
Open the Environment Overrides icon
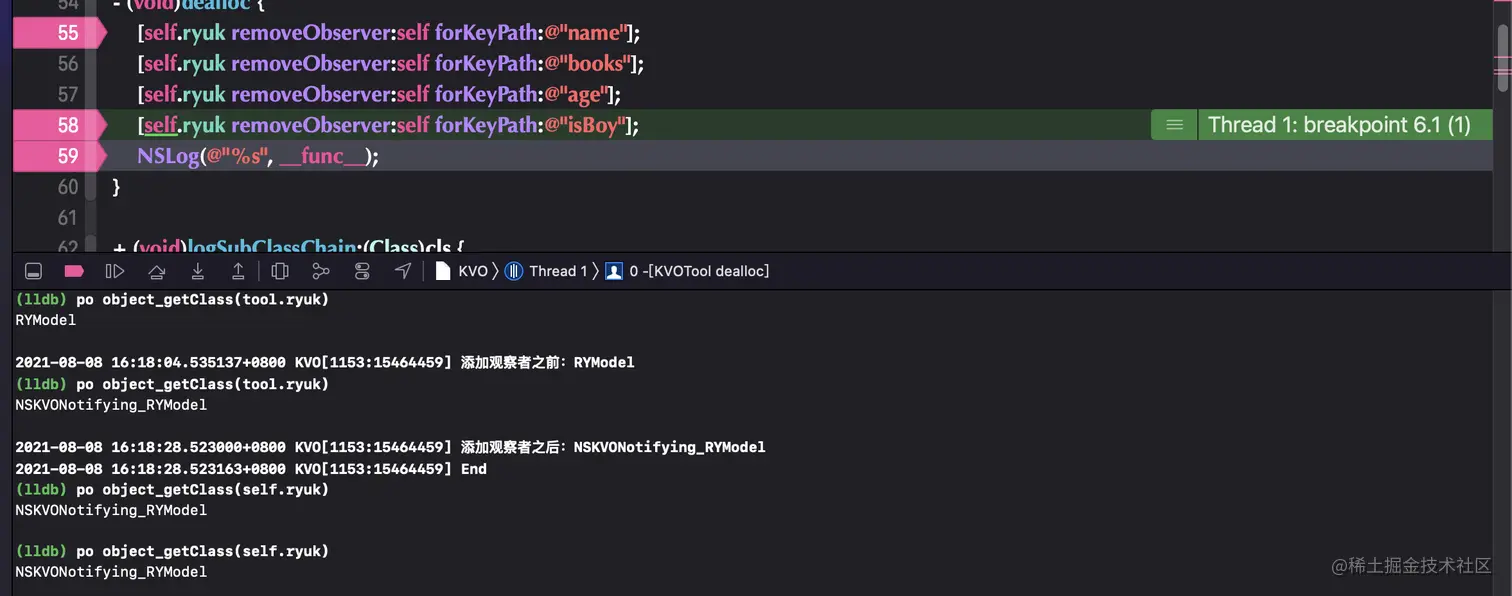click(362, 271)
